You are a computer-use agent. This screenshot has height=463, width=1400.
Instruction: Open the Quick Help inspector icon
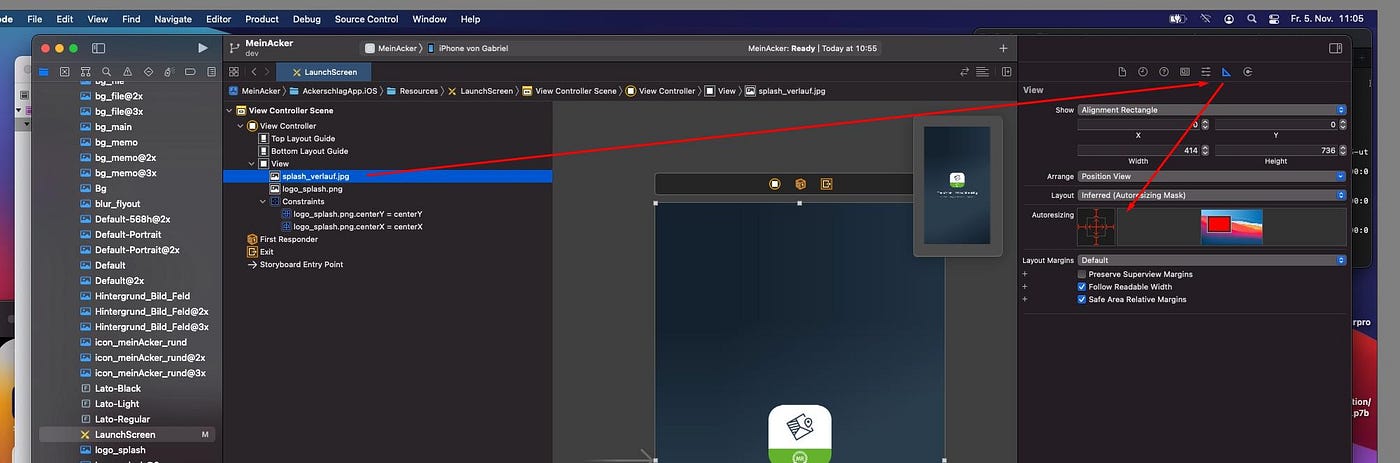(1164, 72)
